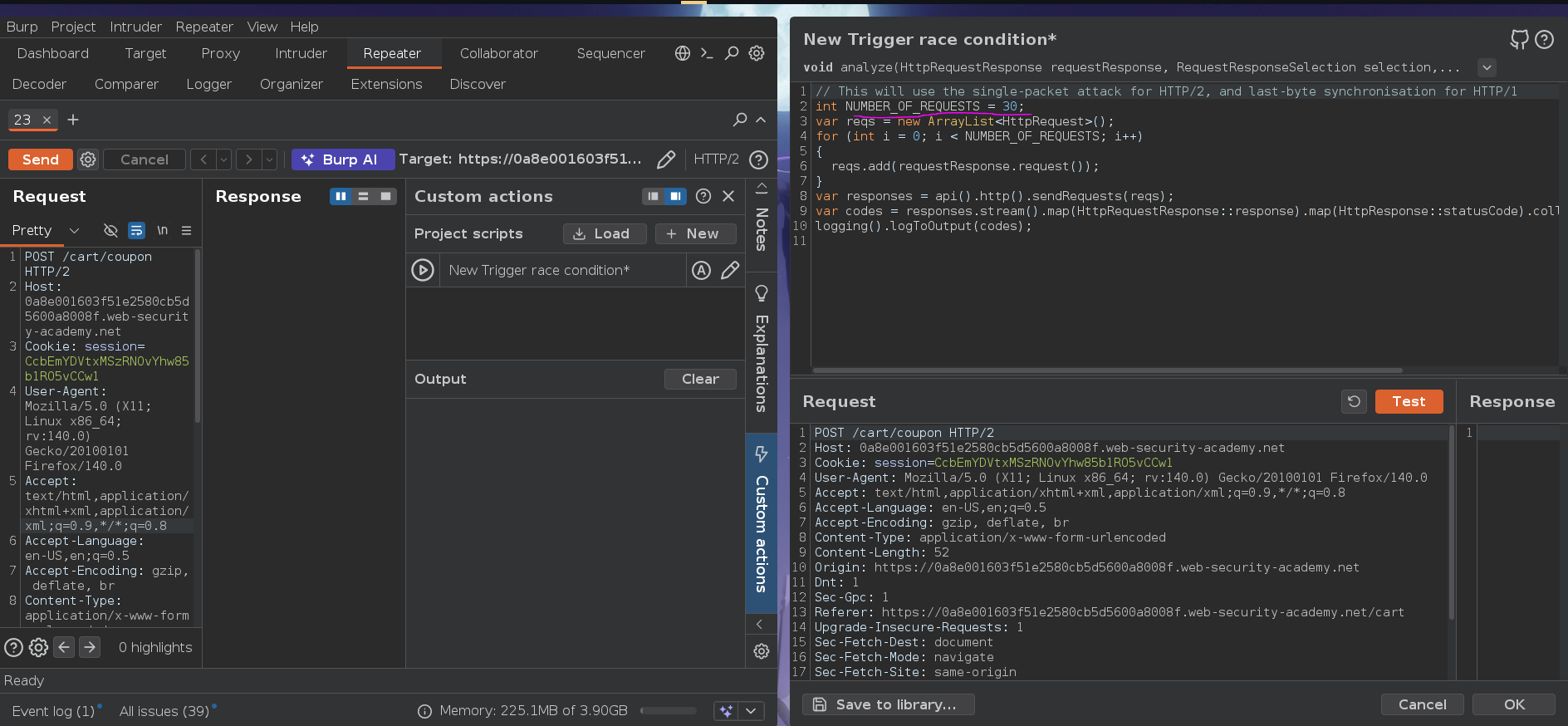Close Repeater tab 23

pyautogui.click(x=47, y=120)
